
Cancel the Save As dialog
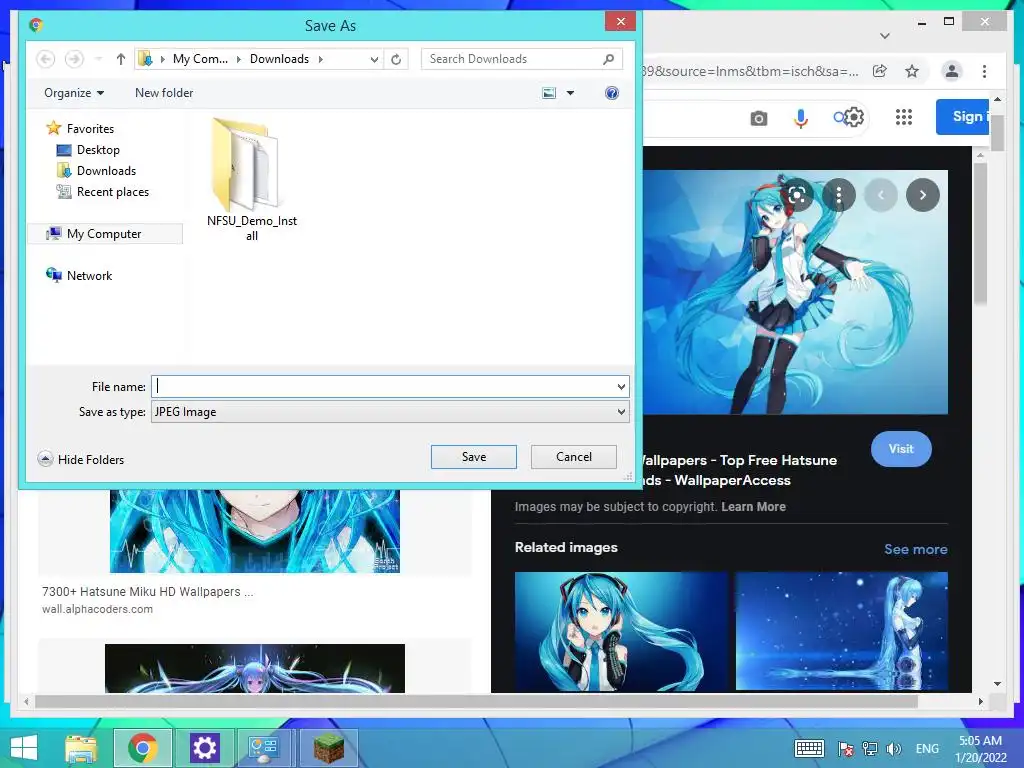coord(573,457)
